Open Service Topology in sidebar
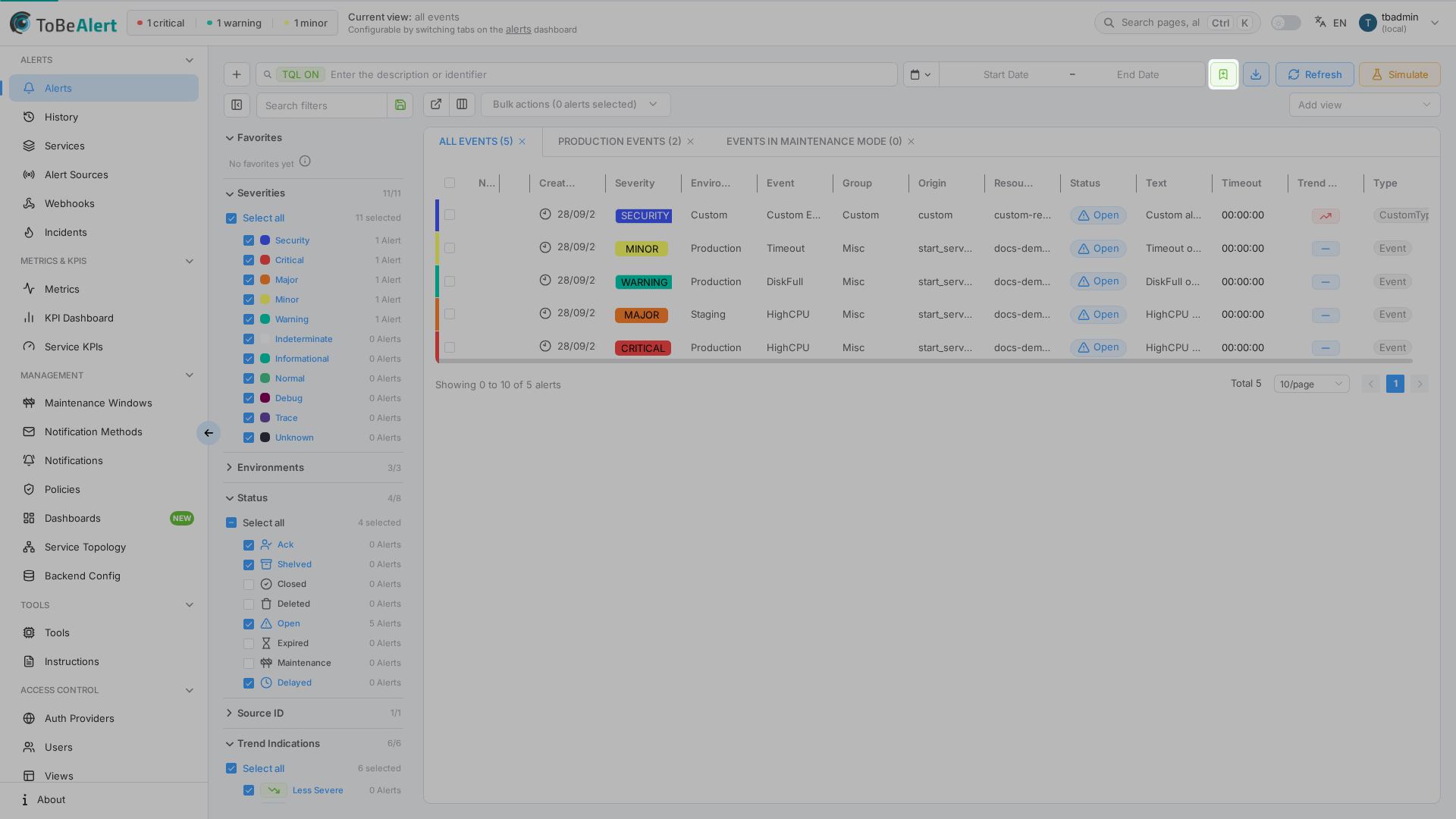 point(104,547)
